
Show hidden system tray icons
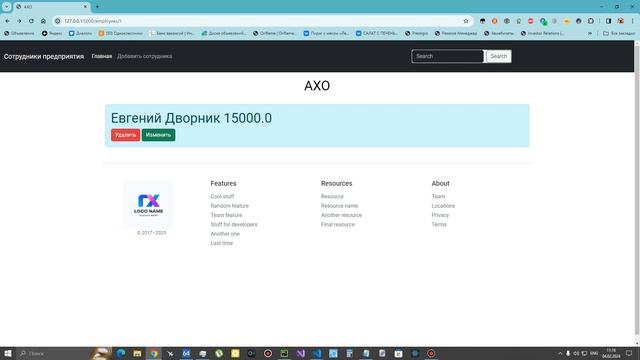click(x=560, y=353)
